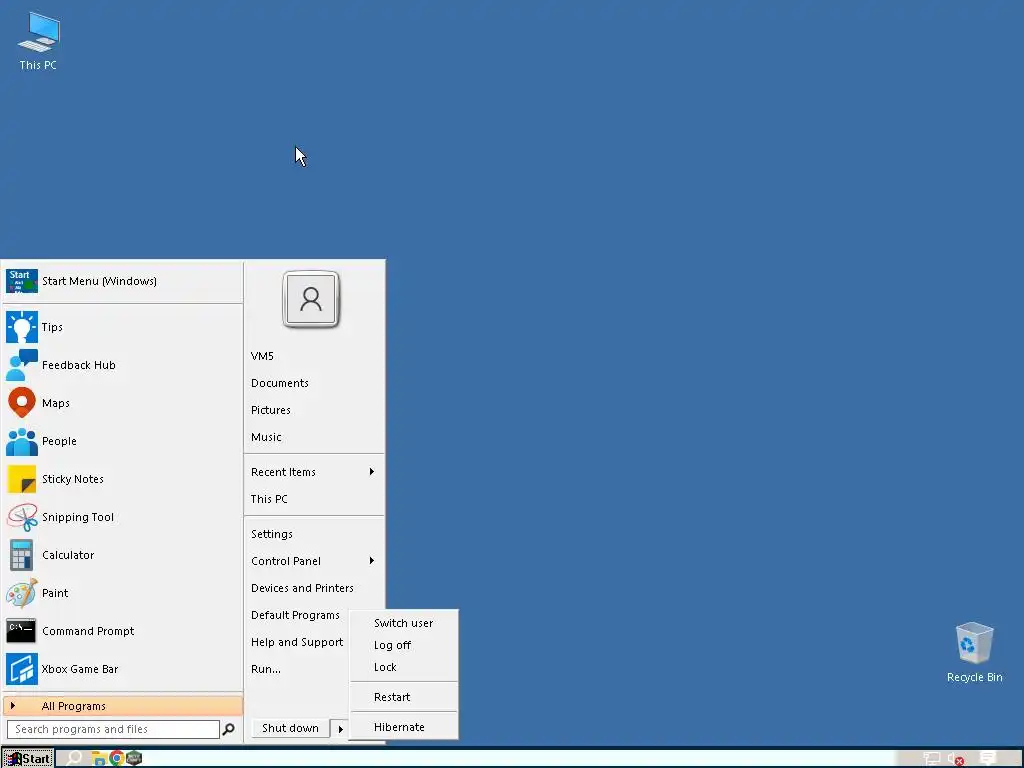Open Default Programs entry
1024x768 pixels.
[297, 615]
